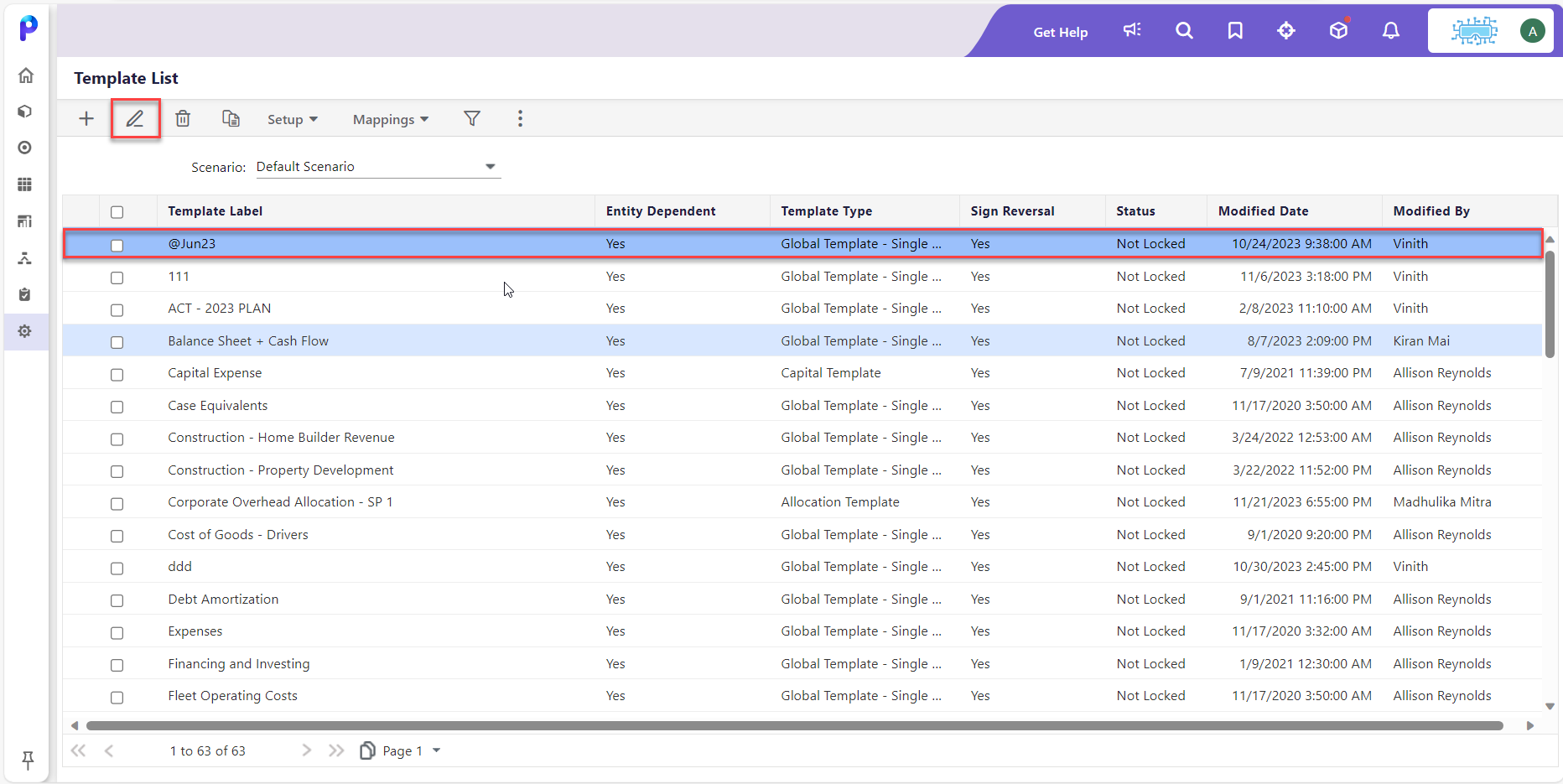This screenshot has height=784, width=1563.
Task: Check the ACT - 2023 PLAN checkbox
Action: click(117, 309)
